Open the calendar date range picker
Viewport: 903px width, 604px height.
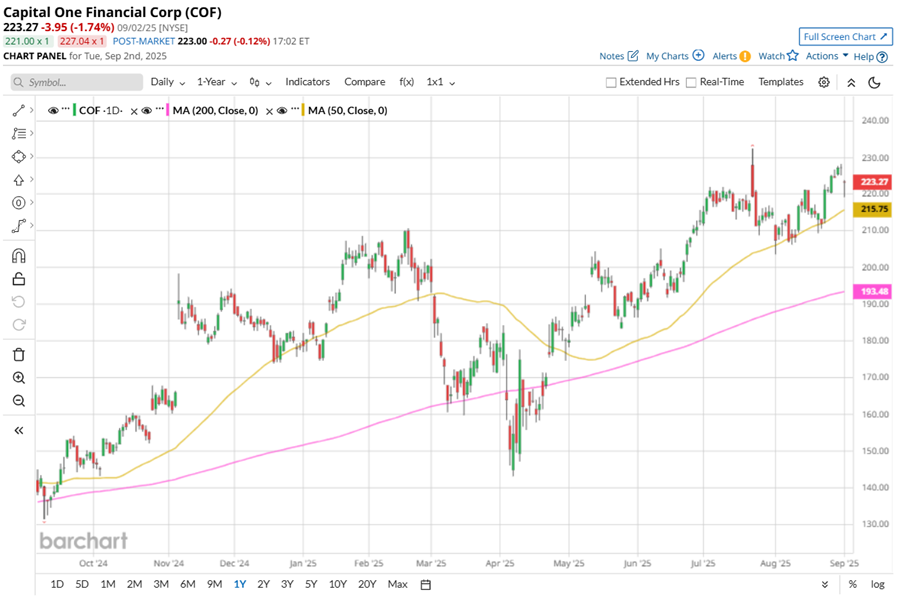point(426,585)
